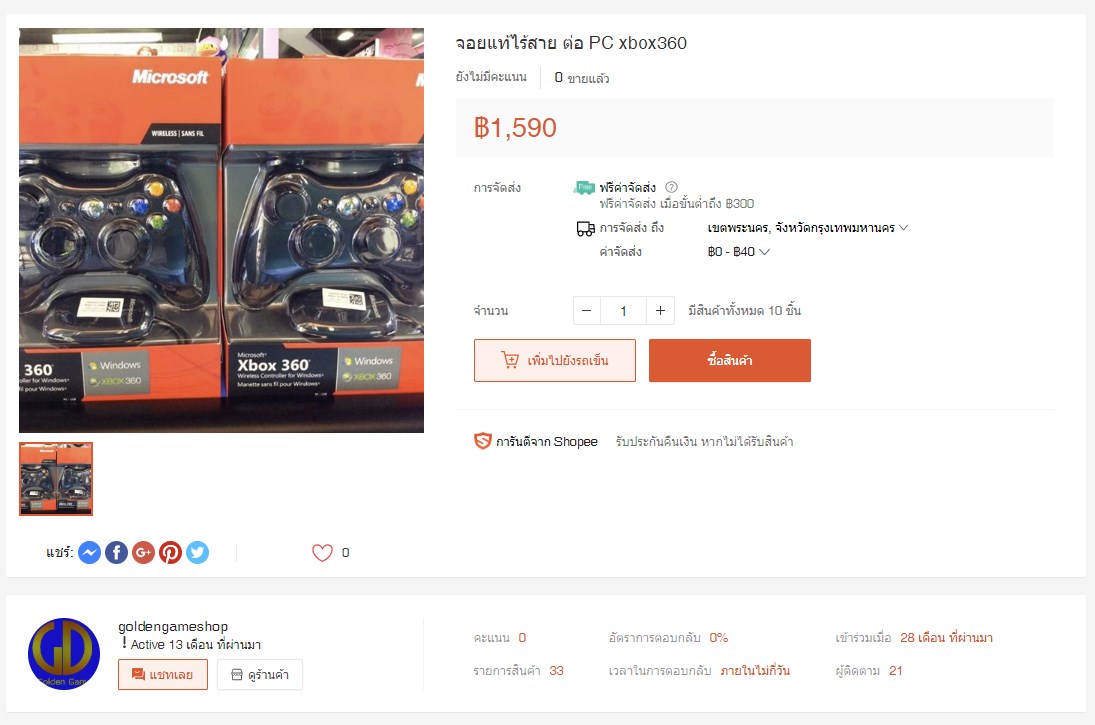Share product via Facebook Messenger icon
The width and height of the screenshot is (1095, 725).
(89, 552)
